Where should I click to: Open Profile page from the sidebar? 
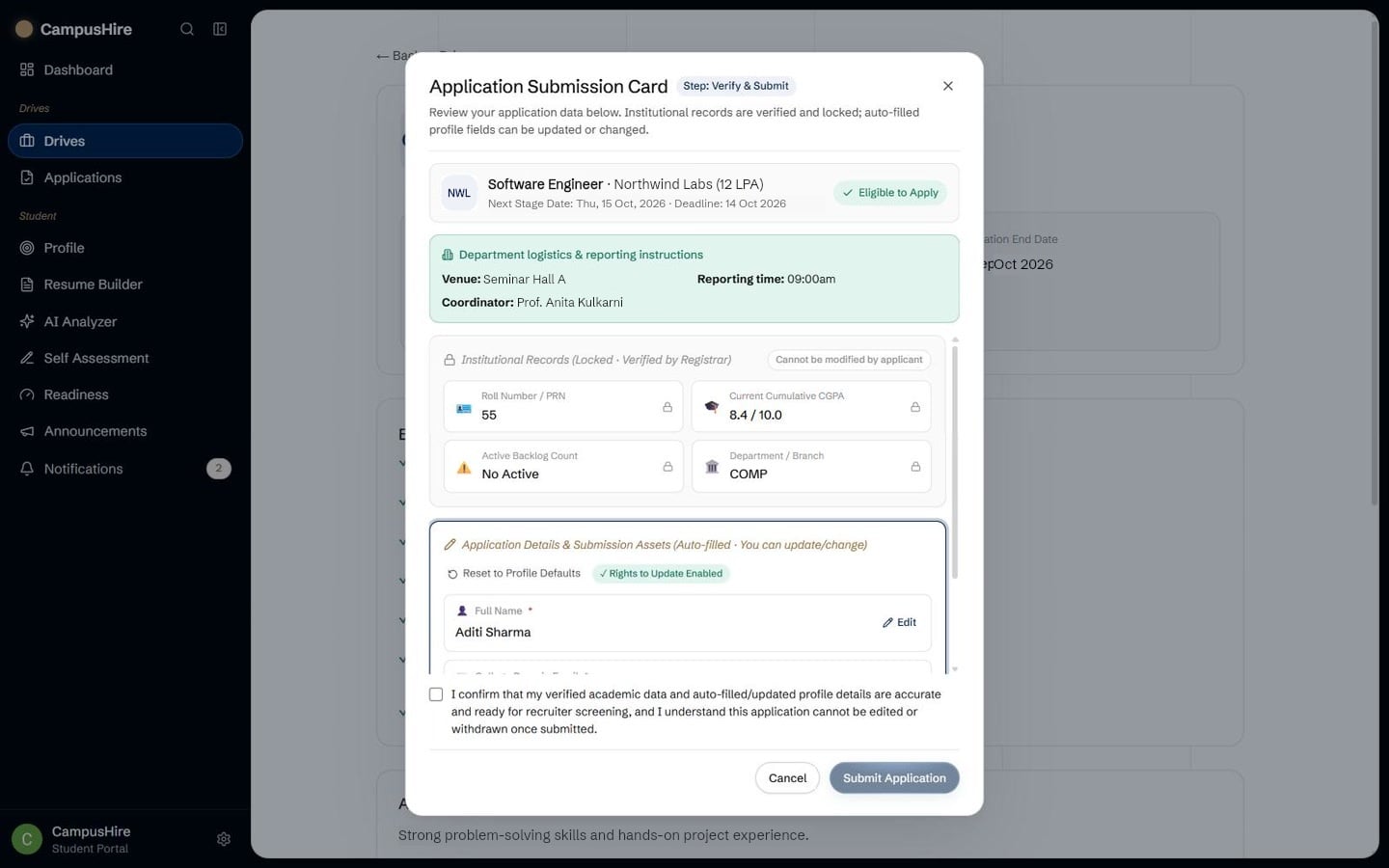125,248
